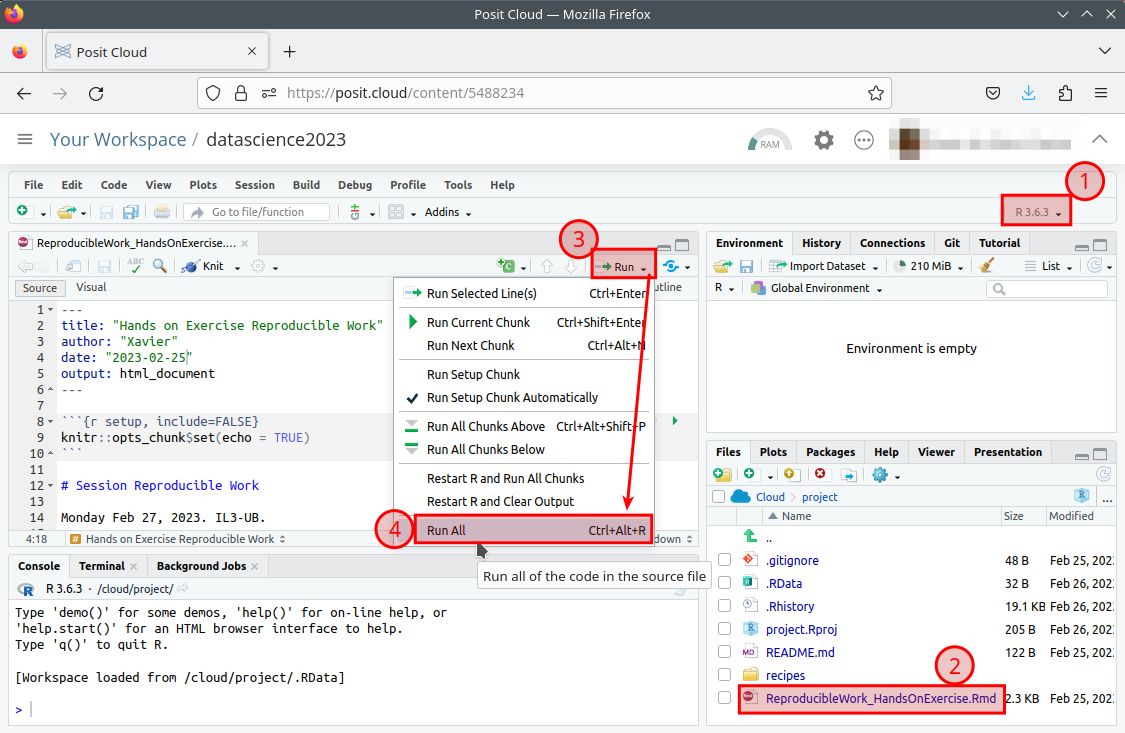1125x733 pixels.
Task: Click the clear environment broom icon
Action: pyautogui.click(x=987, y=266)
